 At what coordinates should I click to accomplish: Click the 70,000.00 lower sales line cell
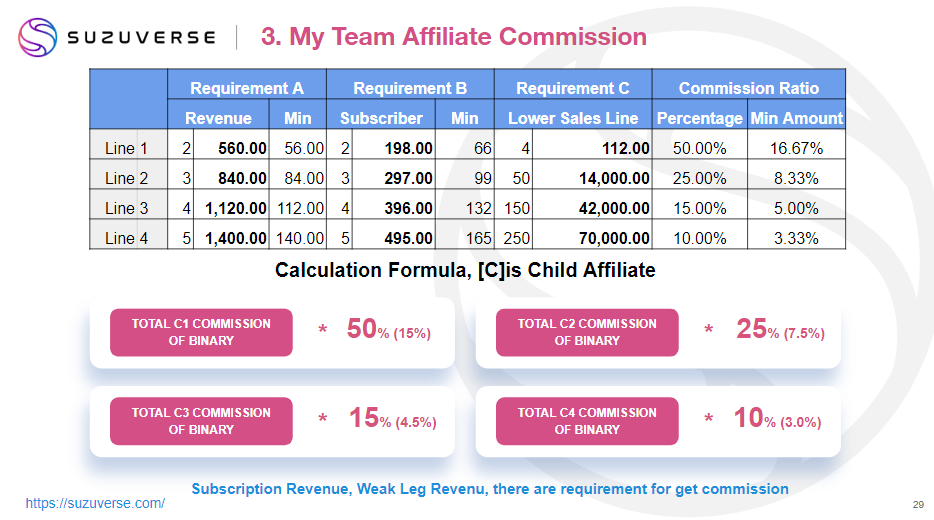click(614, 238)
